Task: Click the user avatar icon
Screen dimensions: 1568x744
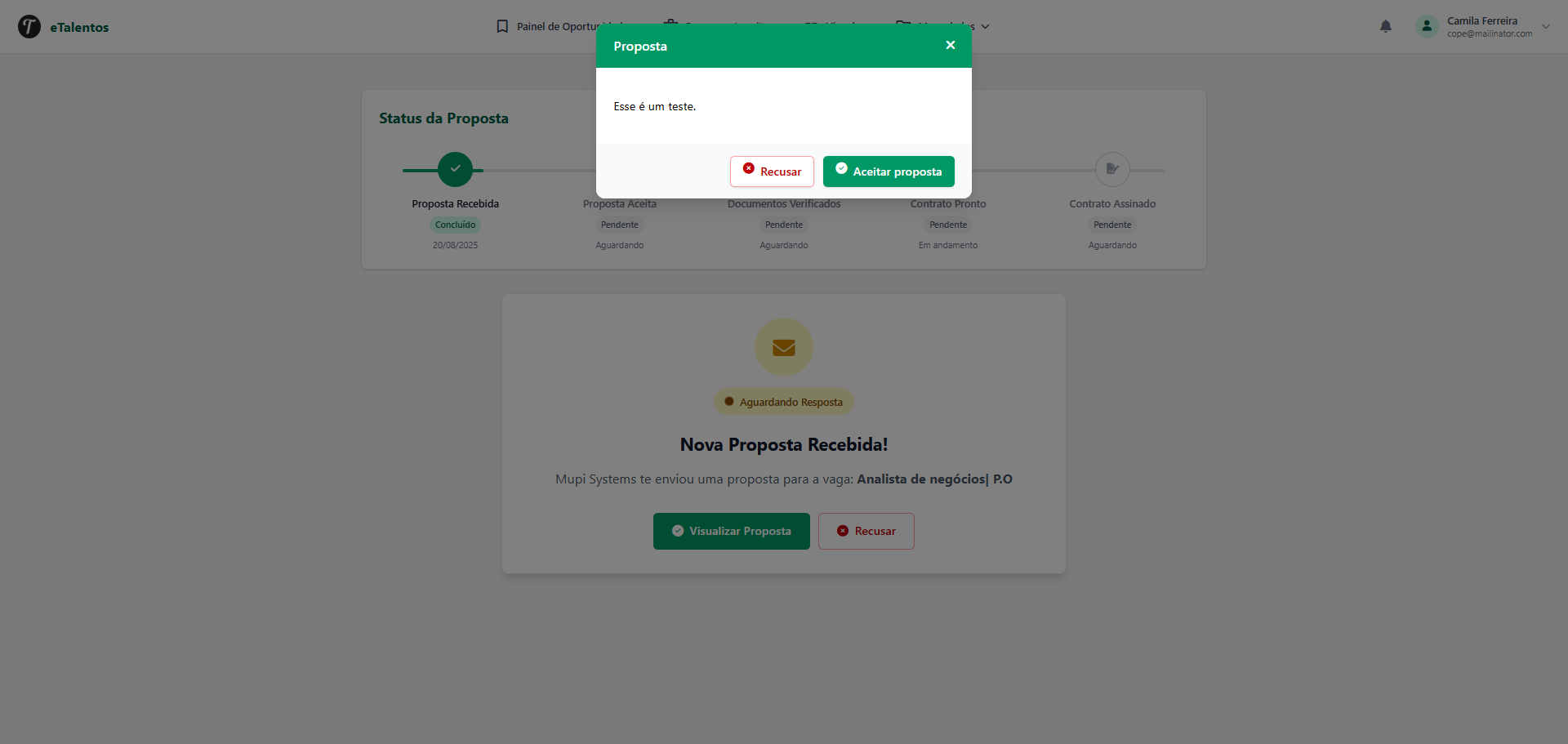Action: 1427,27
